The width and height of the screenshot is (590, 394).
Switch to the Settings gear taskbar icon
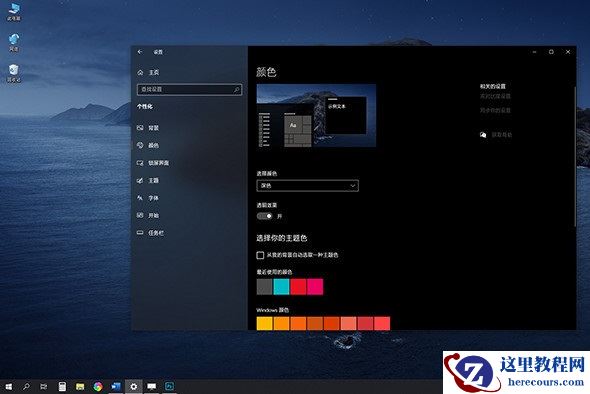click(134, 386)
